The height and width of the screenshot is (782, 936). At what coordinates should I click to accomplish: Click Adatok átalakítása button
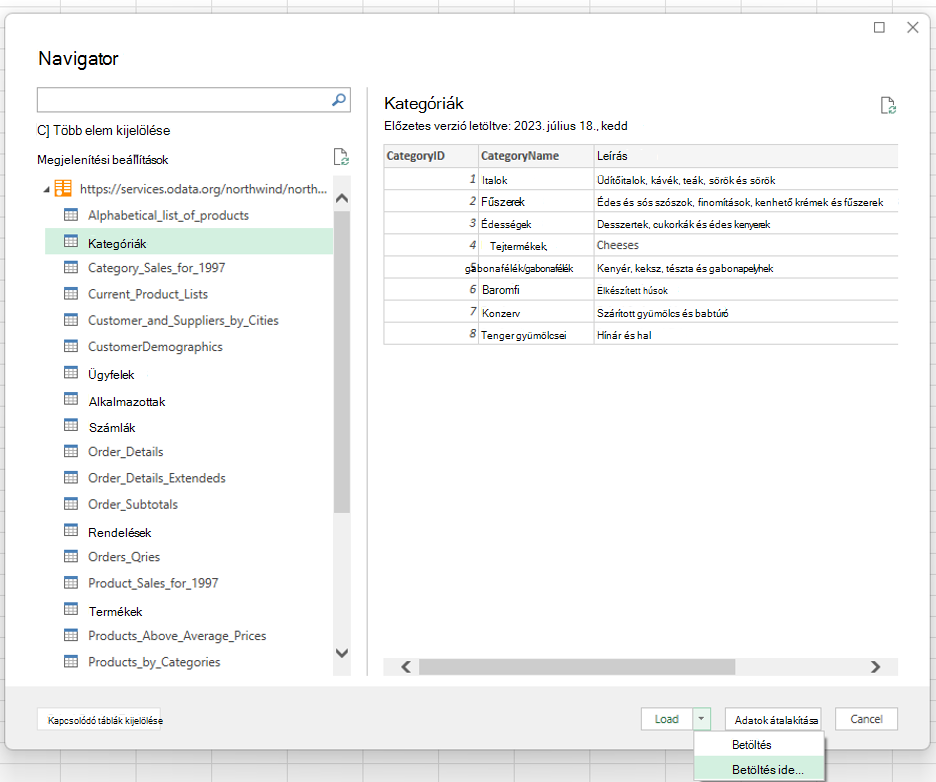[x=774, y=719]
